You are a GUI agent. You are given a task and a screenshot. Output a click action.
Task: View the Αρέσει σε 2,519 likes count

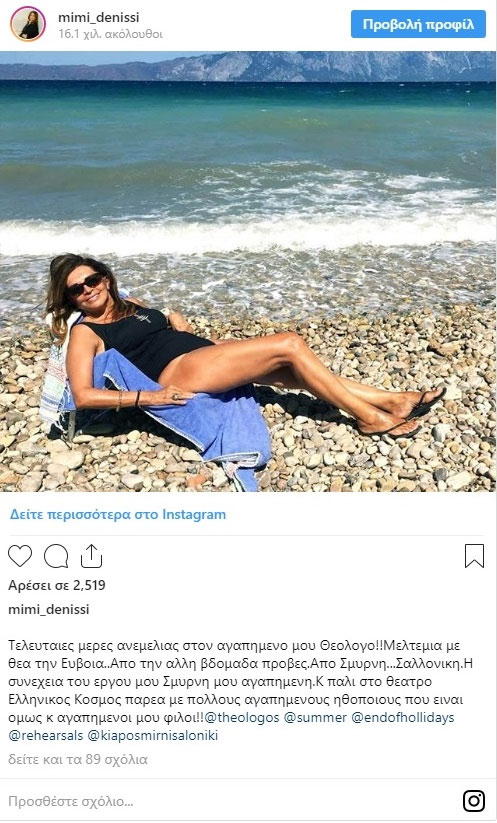click(57, 585)
